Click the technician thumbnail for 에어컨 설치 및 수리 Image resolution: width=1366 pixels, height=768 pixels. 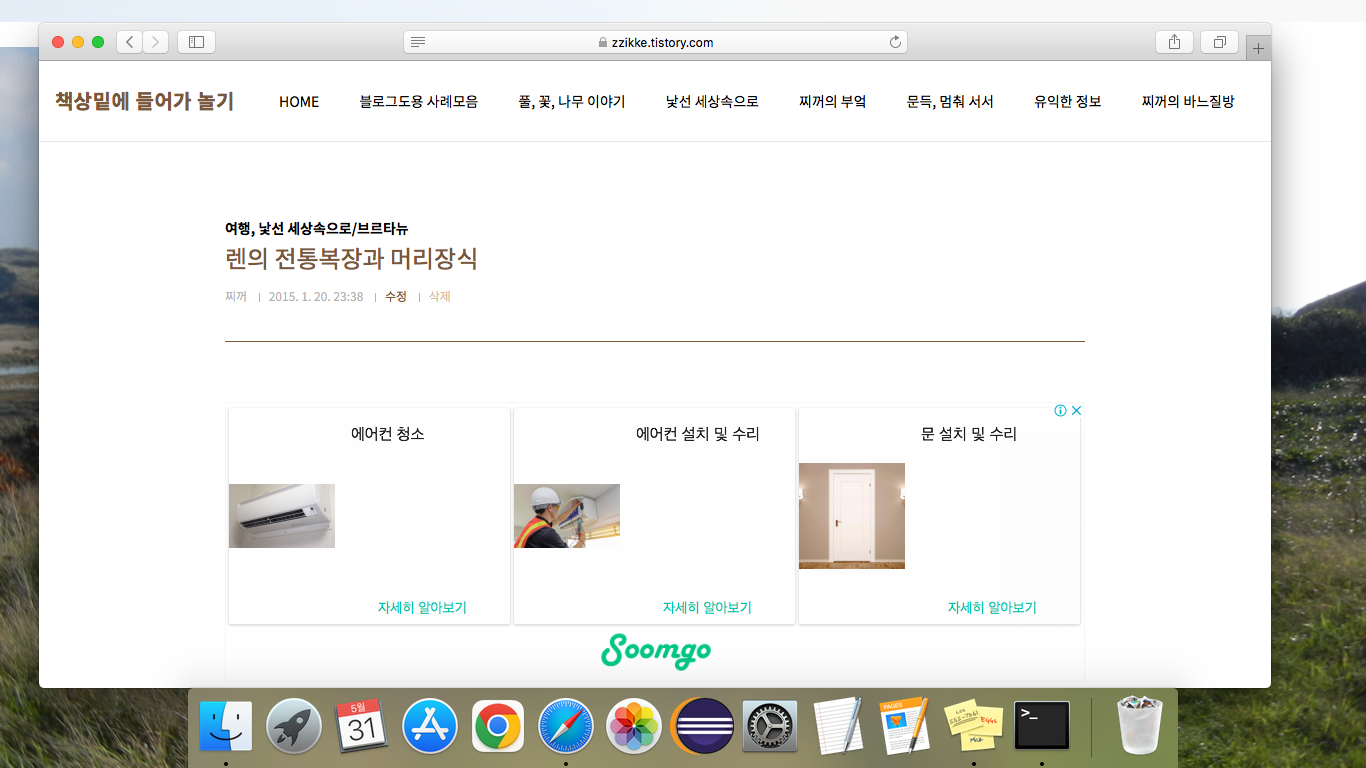pyautogui.click(x=567, y=516)
